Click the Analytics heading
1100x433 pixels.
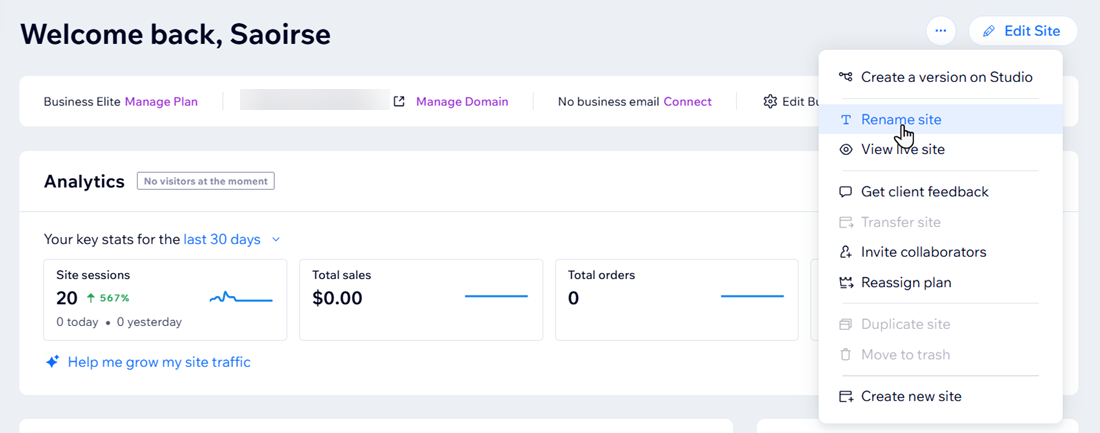point(84,182)
